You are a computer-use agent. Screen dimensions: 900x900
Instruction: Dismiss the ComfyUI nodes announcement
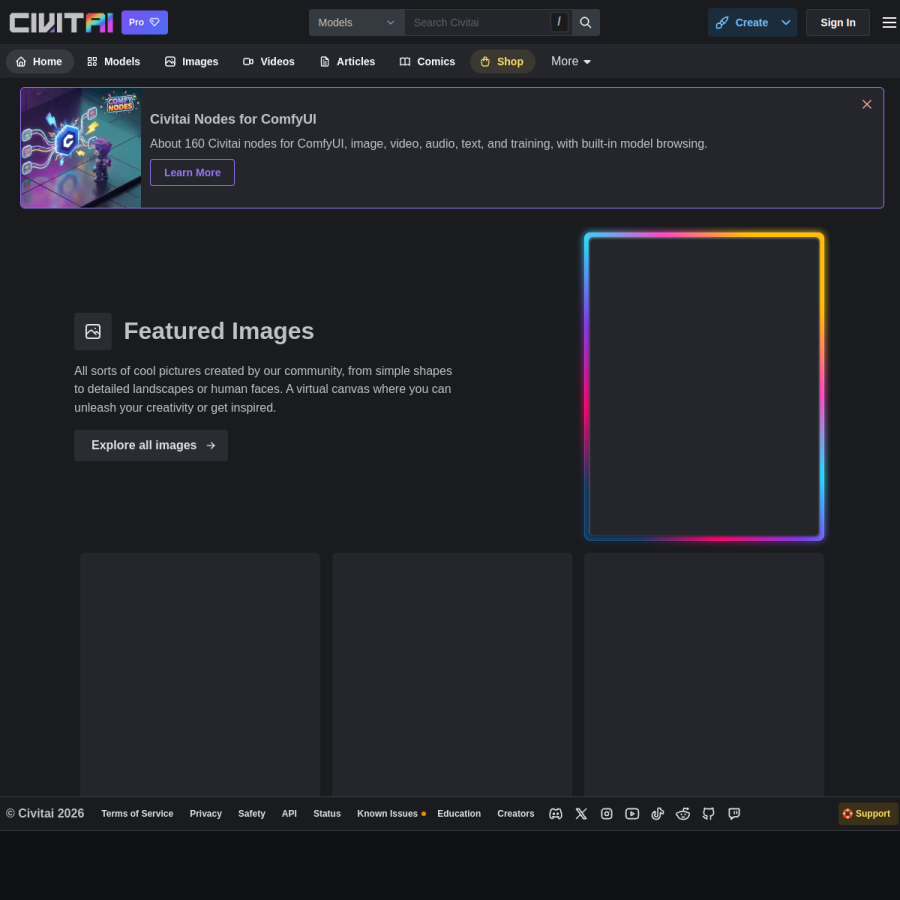[867, 104]
